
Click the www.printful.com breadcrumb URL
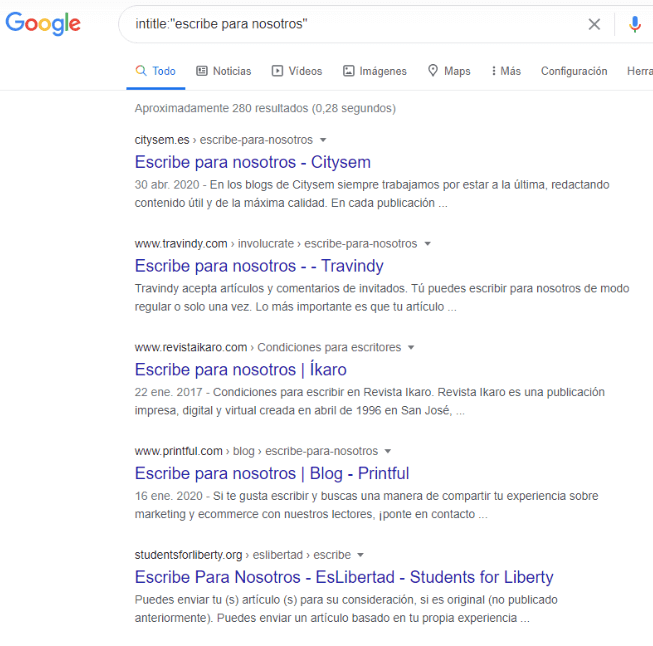(x=256, y=451)
